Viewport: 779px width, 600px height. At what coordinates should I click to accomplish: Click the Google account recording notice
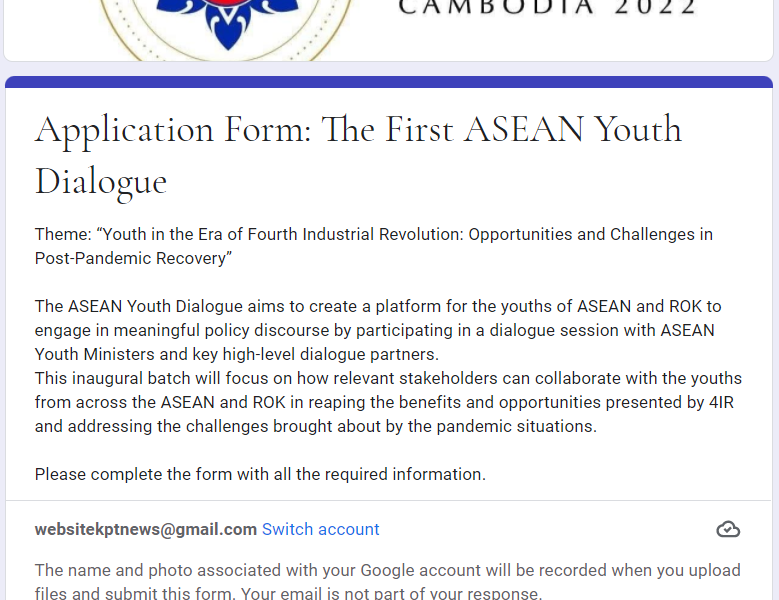tap(388, 570)
